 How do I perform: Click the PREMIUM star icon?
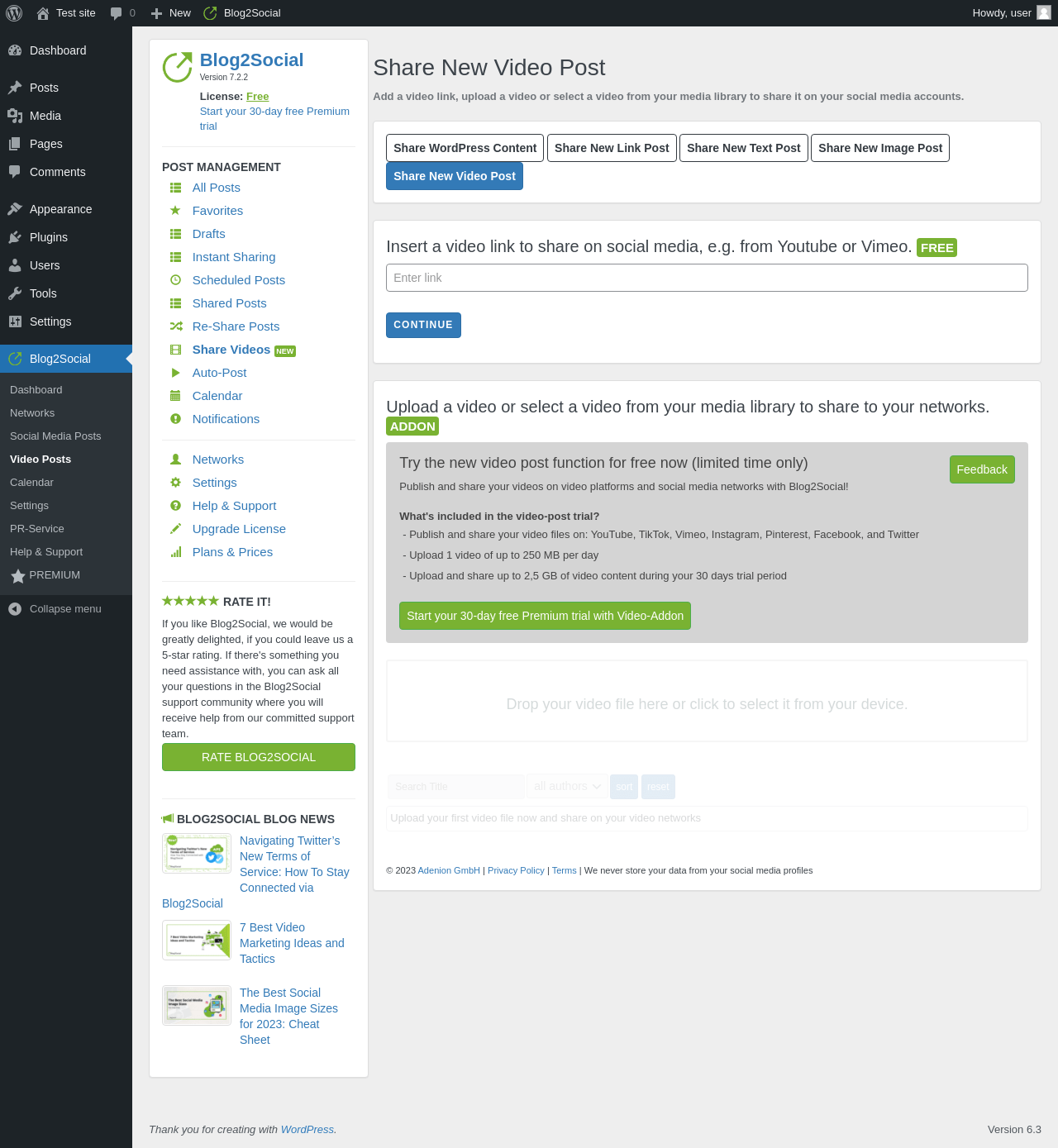tap(18, 576)
